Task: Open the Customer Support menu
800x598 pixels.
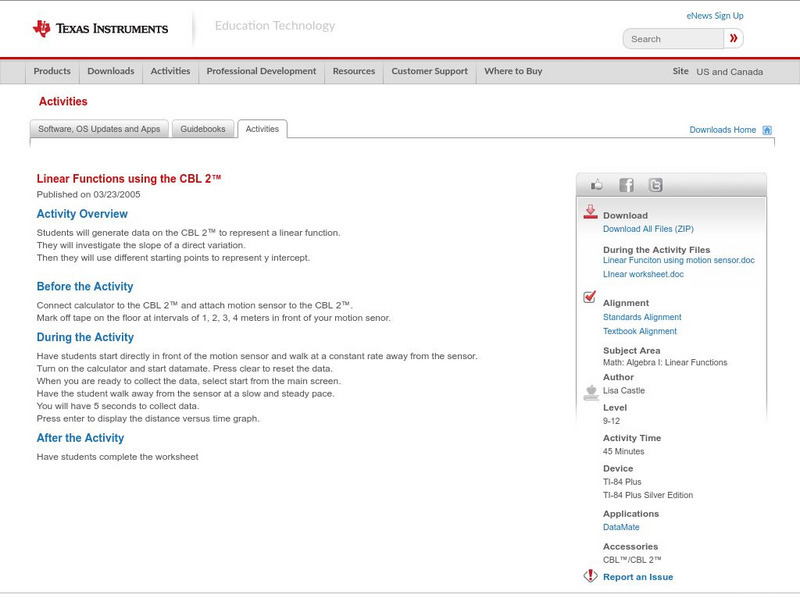Action: pyautogui.click(x=430, y=71)
